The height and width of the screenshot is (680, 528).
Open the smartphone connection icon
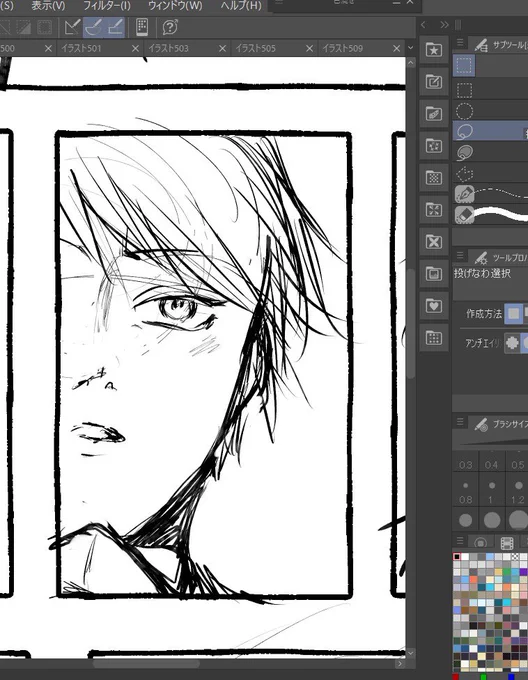142,27
